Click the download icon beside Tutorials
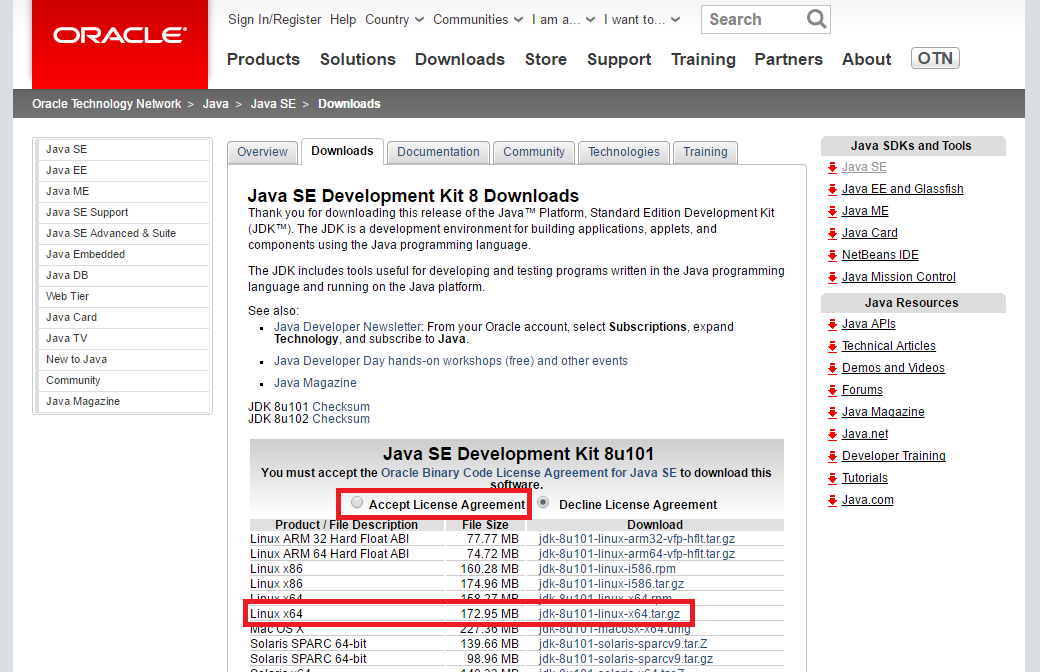 point(831,478)
